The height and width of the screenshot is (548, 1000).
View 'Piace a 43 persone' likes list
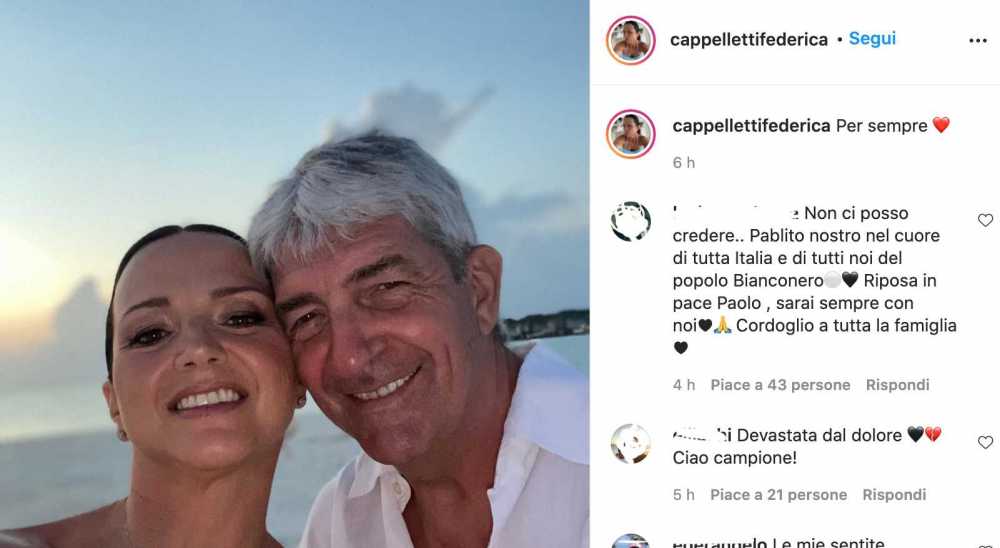(781, 385)
